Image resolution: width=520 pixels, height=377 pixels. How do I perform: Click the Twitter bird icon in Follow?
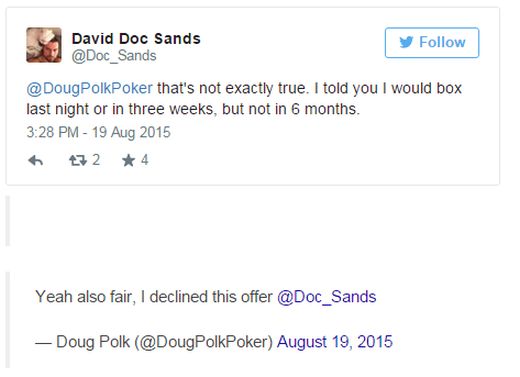(406, 42)
